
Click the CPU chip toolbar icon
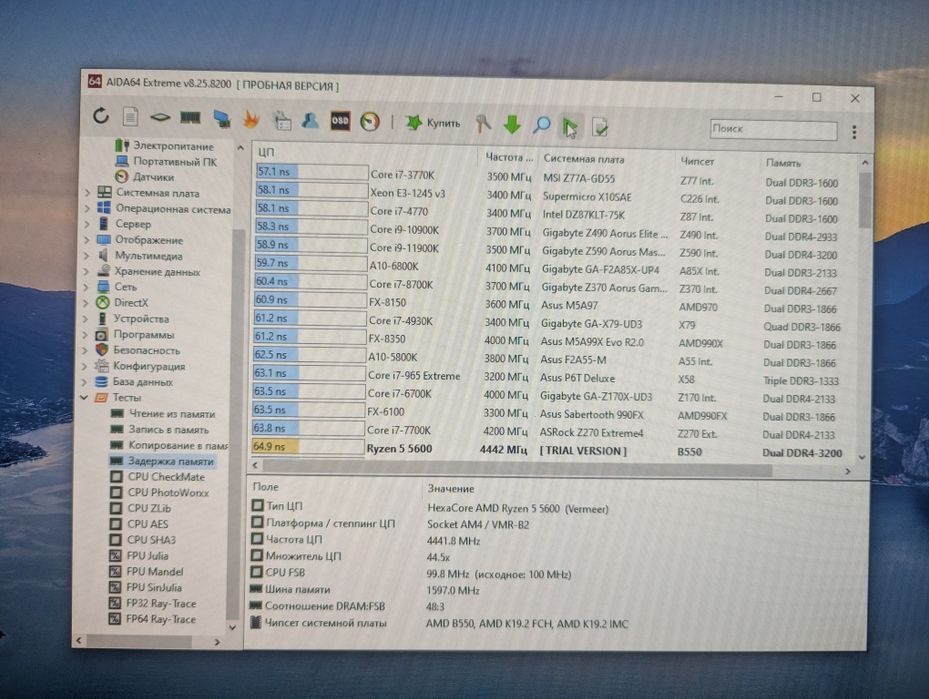(x=160, y=117)
